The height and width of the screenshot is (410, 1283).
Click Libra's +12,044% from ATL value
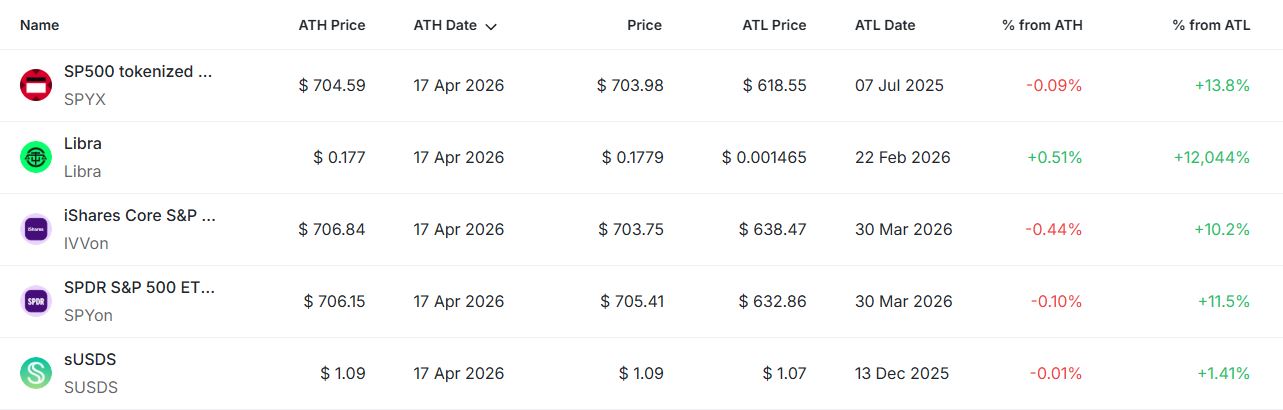[1210, 157]
